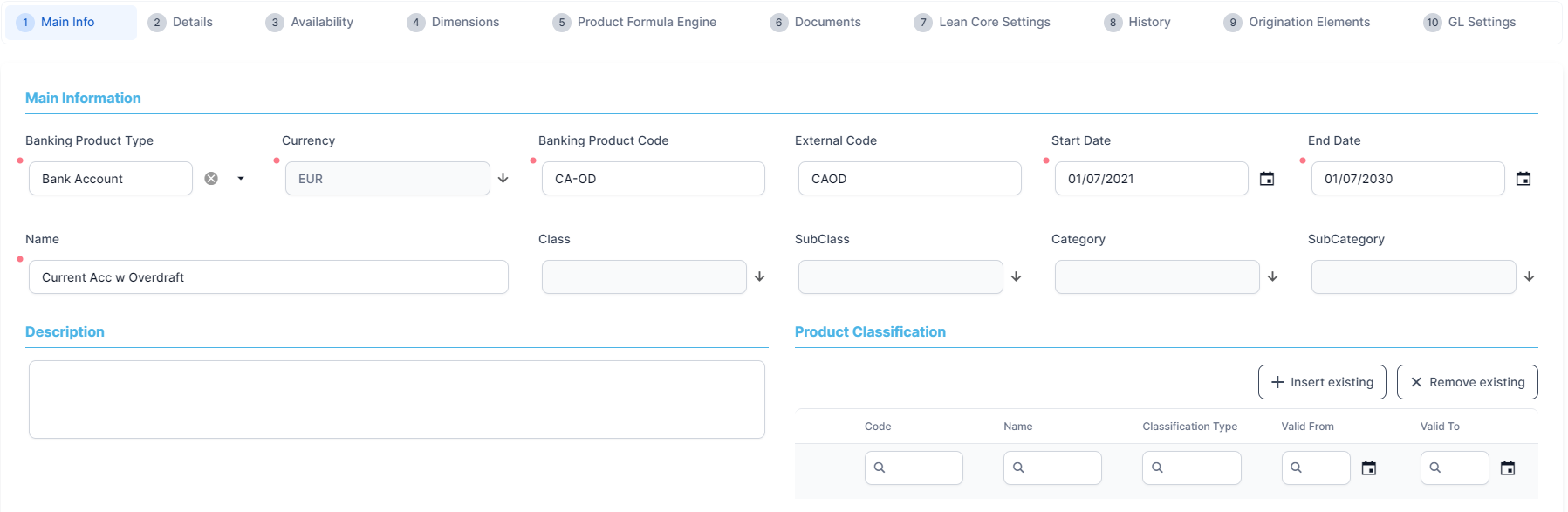Click the Remove existing button

pyautogui.click(x=1467, y=382)
